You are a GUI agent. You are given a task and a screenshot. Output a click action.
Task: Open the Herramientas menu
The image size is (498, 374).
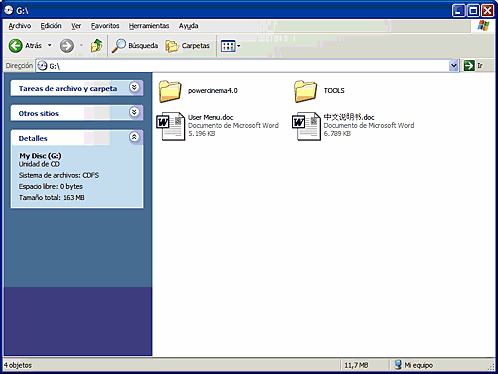click(149, 26)
